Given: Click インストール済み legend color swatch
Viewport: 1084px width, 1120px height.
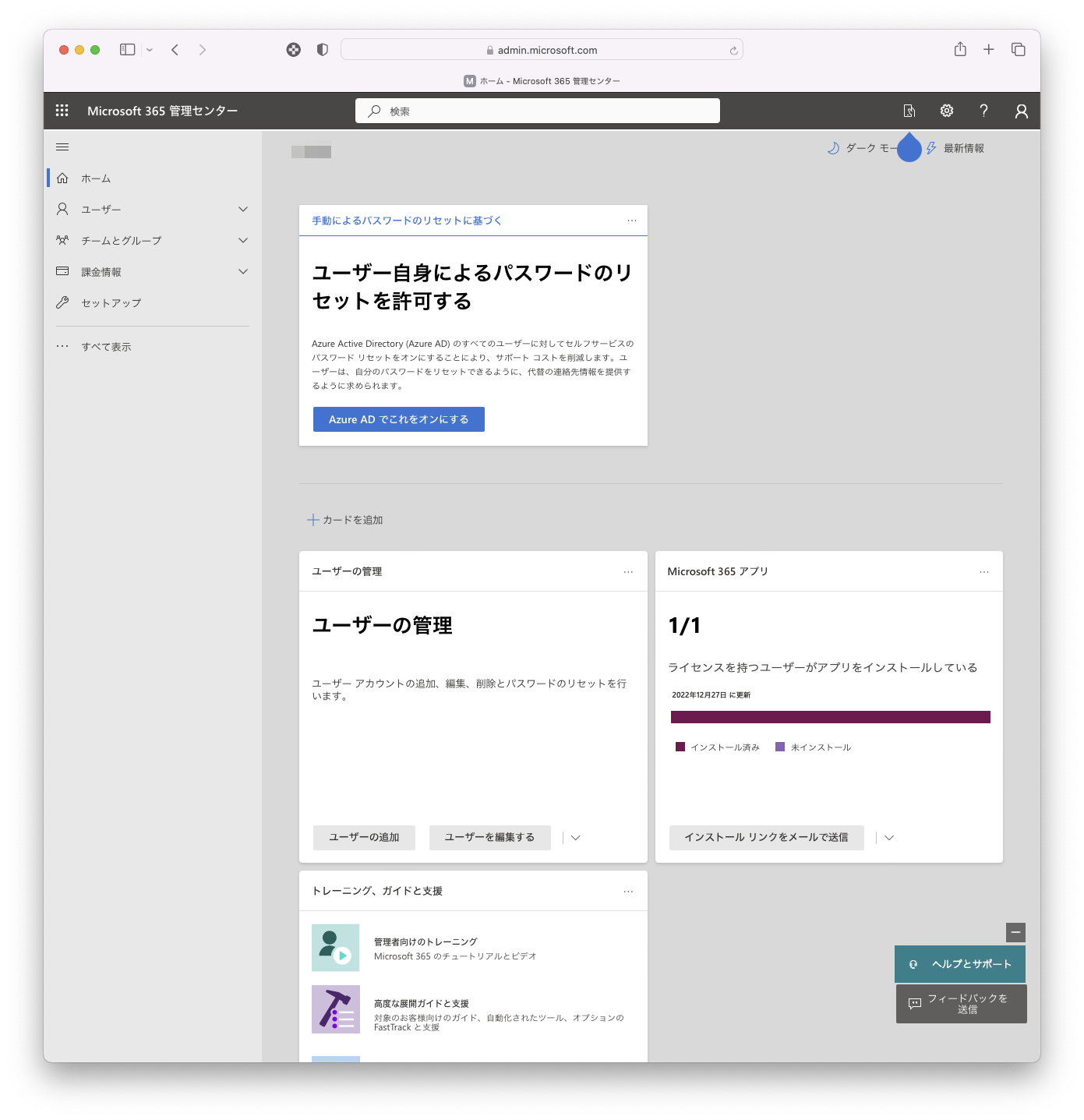Looking at the screenshot, I should pos(680,747).
